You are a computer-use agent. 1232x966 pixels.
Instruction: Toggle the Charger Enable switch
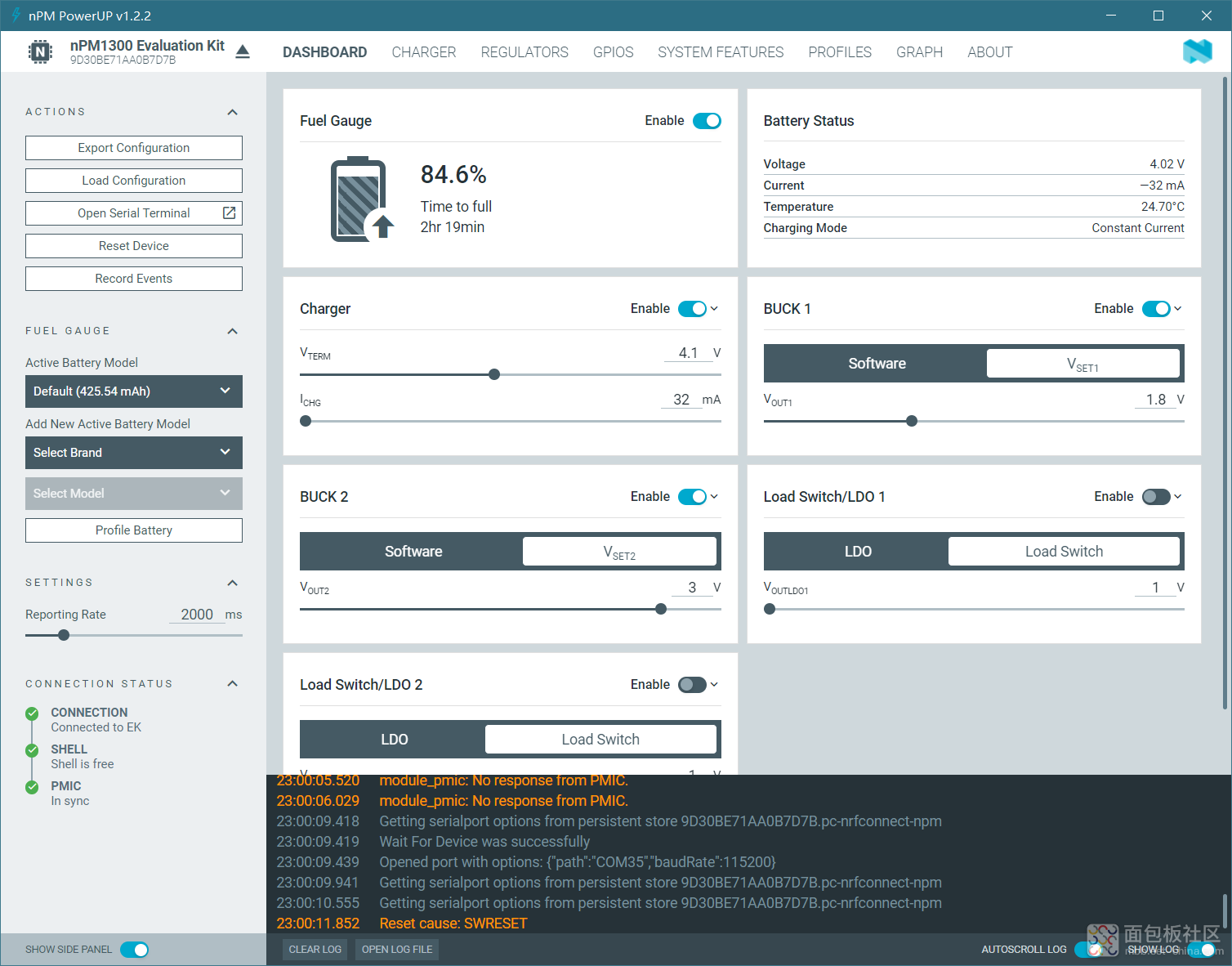click(x=692, y=309)
